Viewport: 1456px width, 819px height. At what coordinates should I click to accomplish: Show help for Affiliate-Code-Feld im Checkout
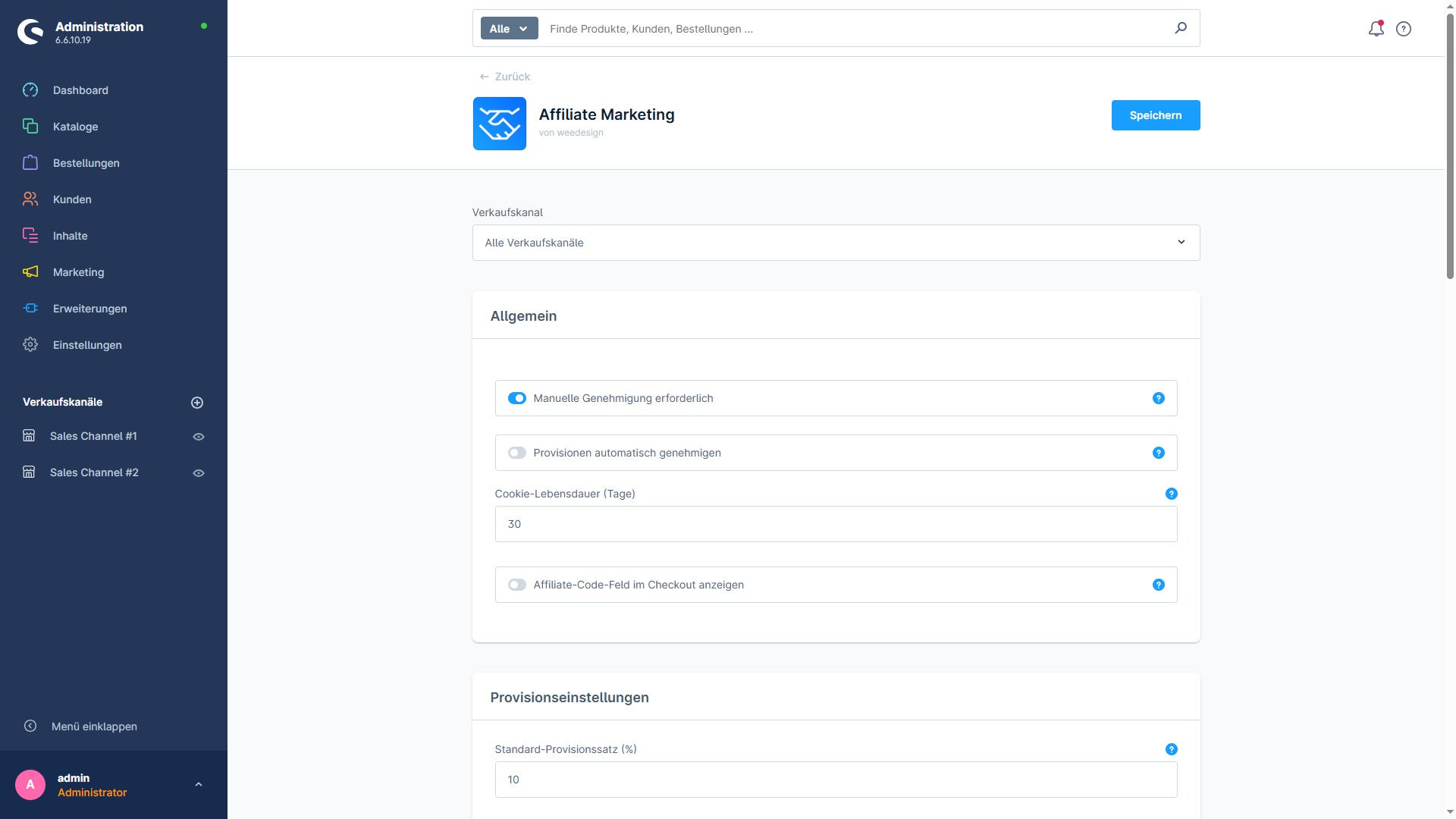pyautogui.click(x=1159, y=585)
